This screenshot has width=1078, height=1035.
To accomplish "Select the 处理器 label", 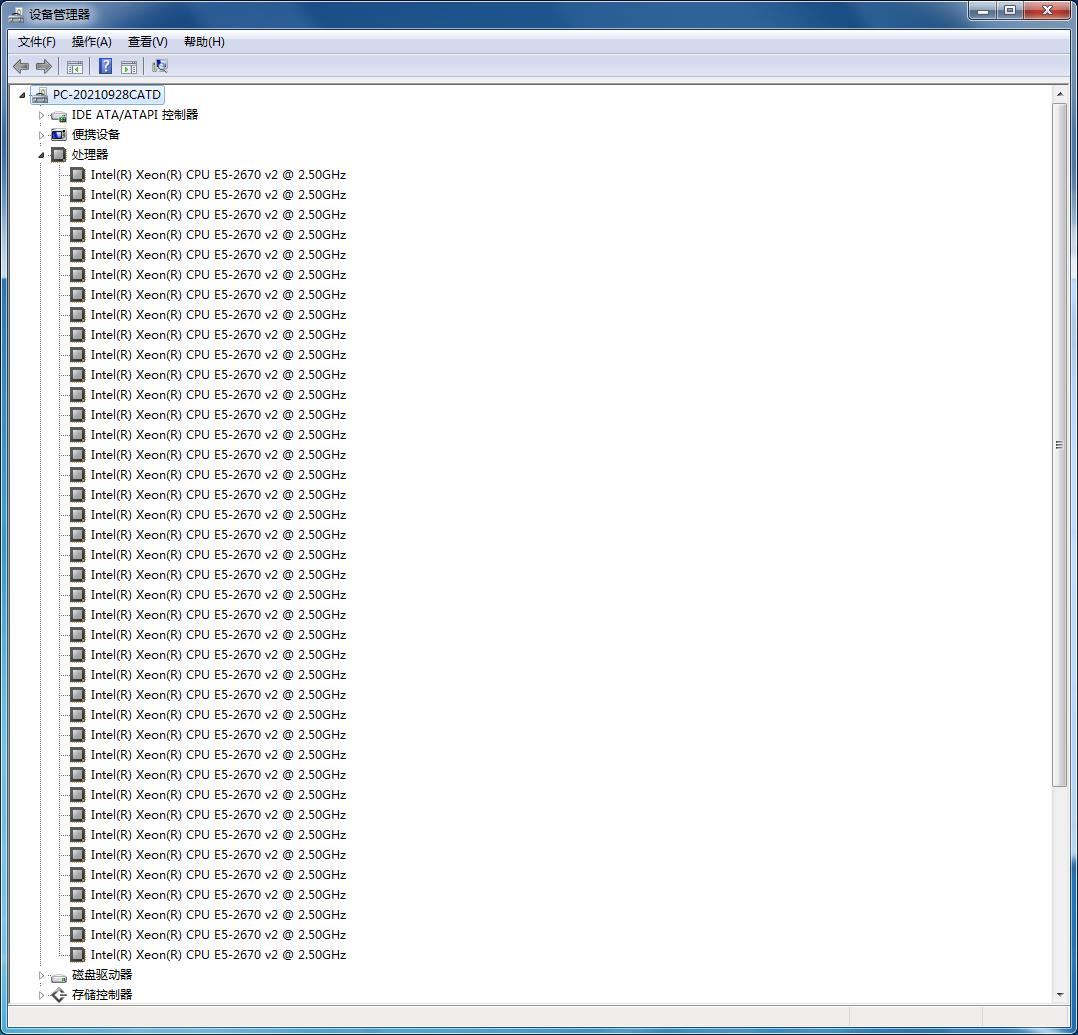I will pos(90,155).
